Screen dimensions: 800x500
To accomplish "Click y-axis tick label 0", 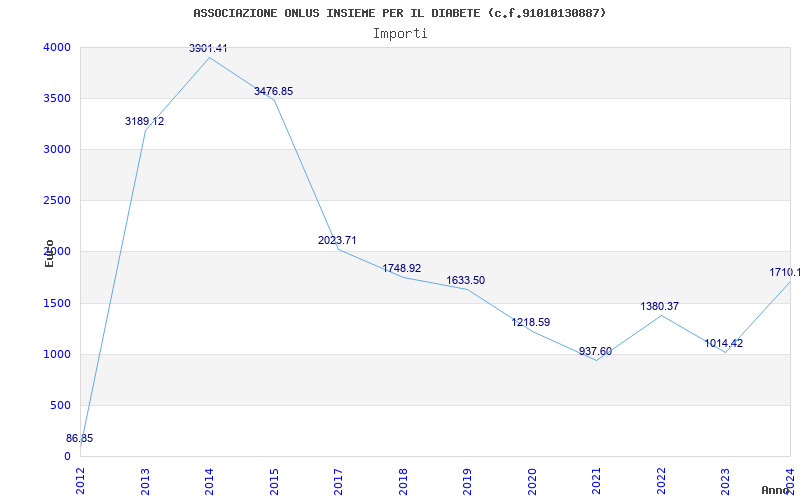I will pos(67,457).
